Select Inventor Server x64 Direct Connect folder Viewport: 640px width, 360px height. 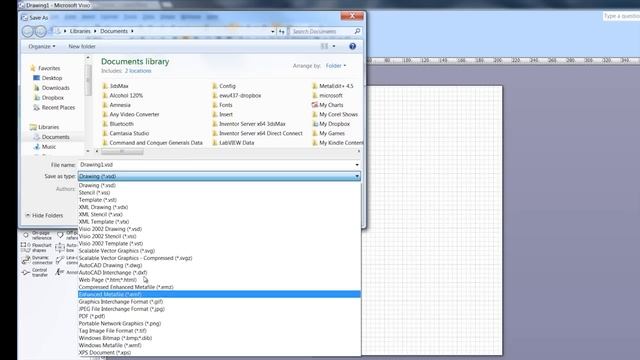click(x=257, y=133)
